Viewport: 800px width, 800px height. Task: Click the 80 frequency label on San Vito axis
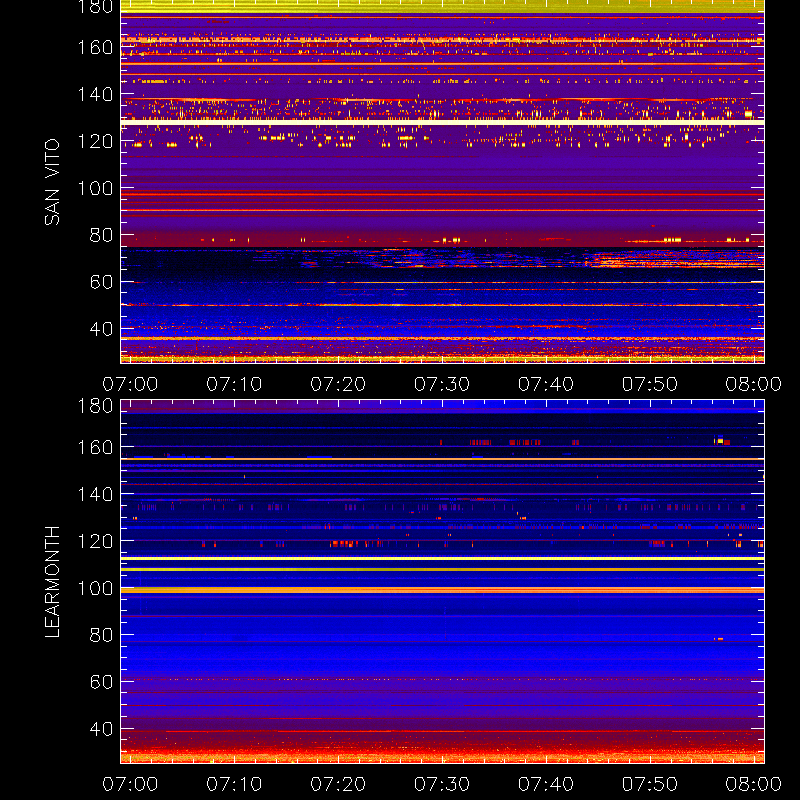coord(101,235)
